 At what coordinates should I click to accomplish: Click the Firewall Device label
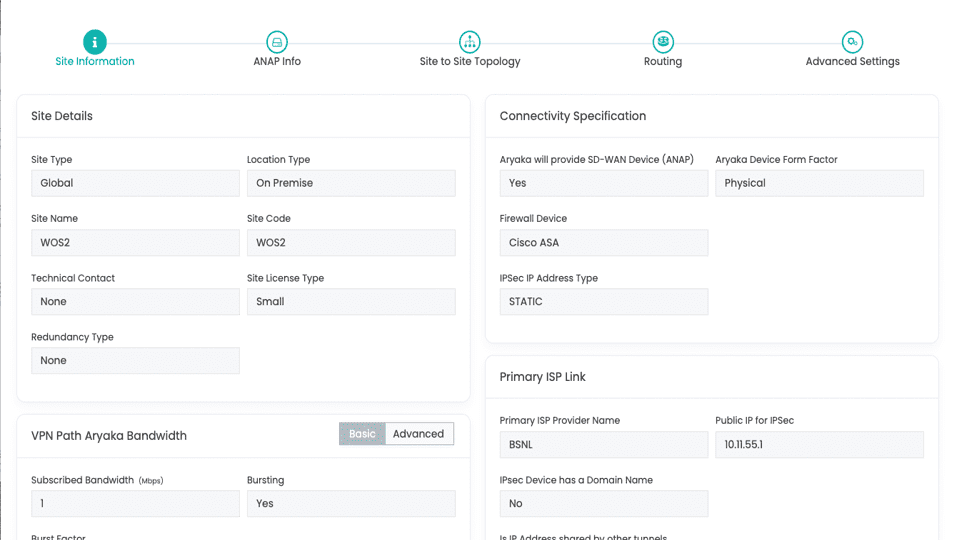tap(533, 218)
